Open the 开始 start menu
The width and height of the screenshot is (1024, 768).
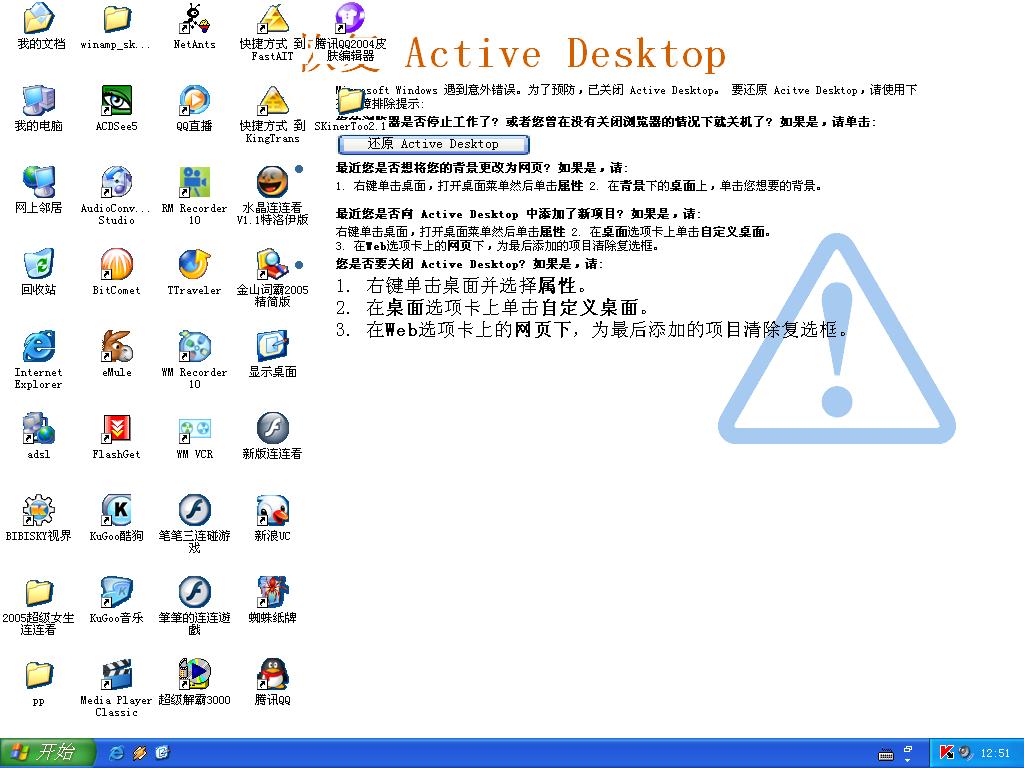point(48,752)
